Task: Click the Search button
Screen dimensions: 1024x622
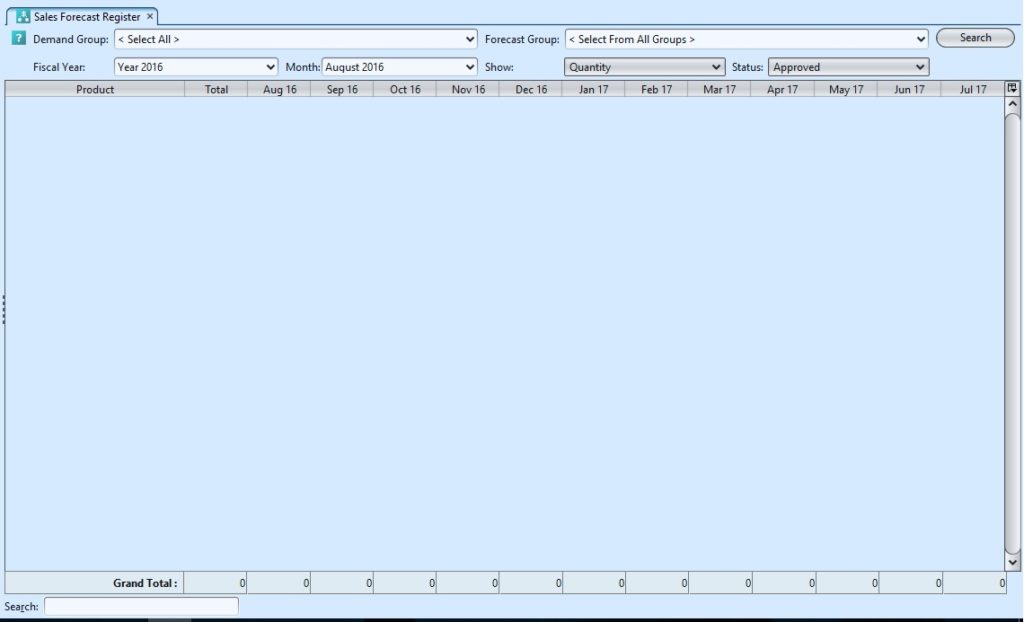Action: [975, 38]
